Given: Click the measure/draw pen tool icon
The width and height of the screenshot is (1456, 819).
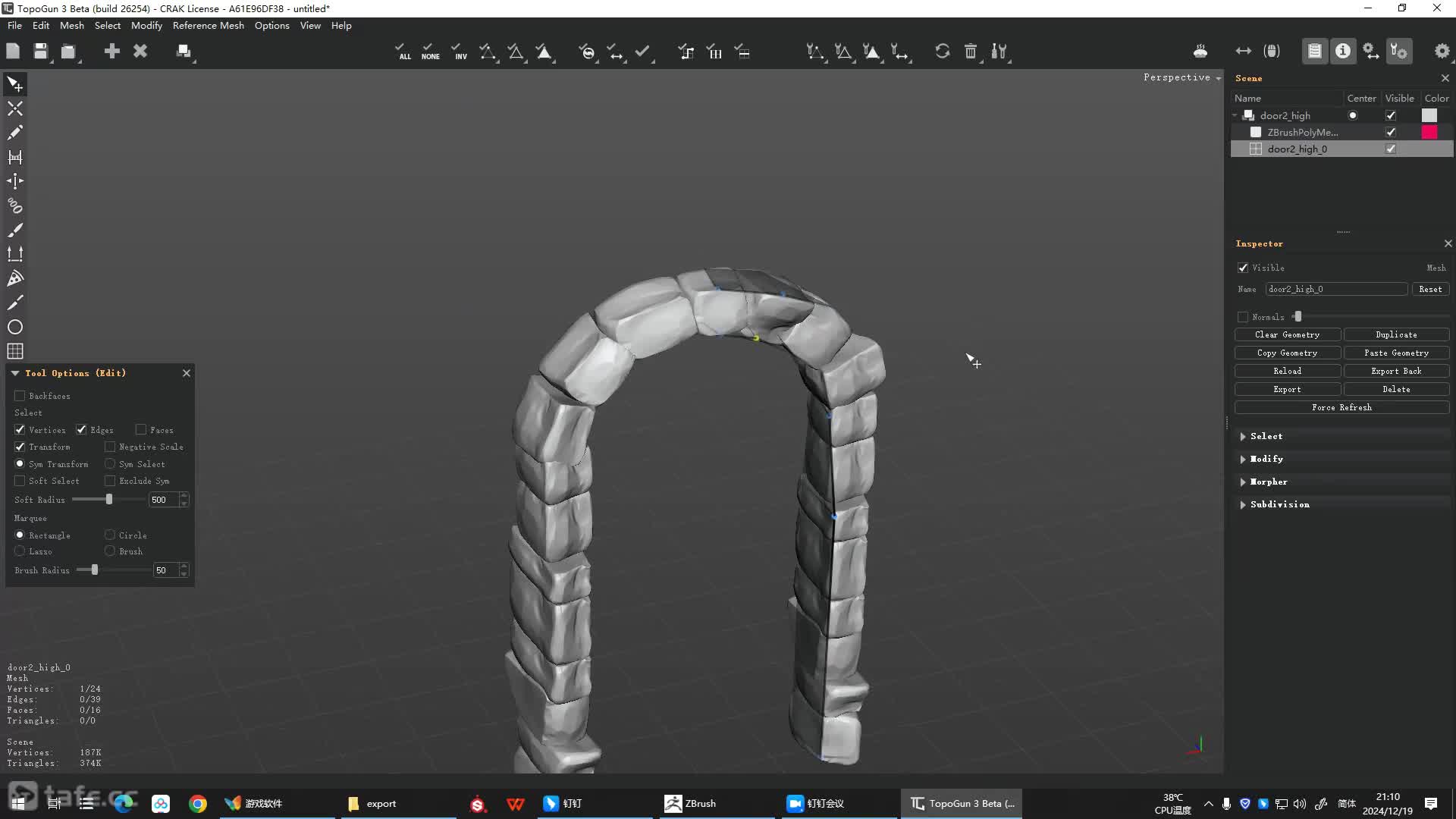Looking at the screenshot, I should tap(15, 303).
